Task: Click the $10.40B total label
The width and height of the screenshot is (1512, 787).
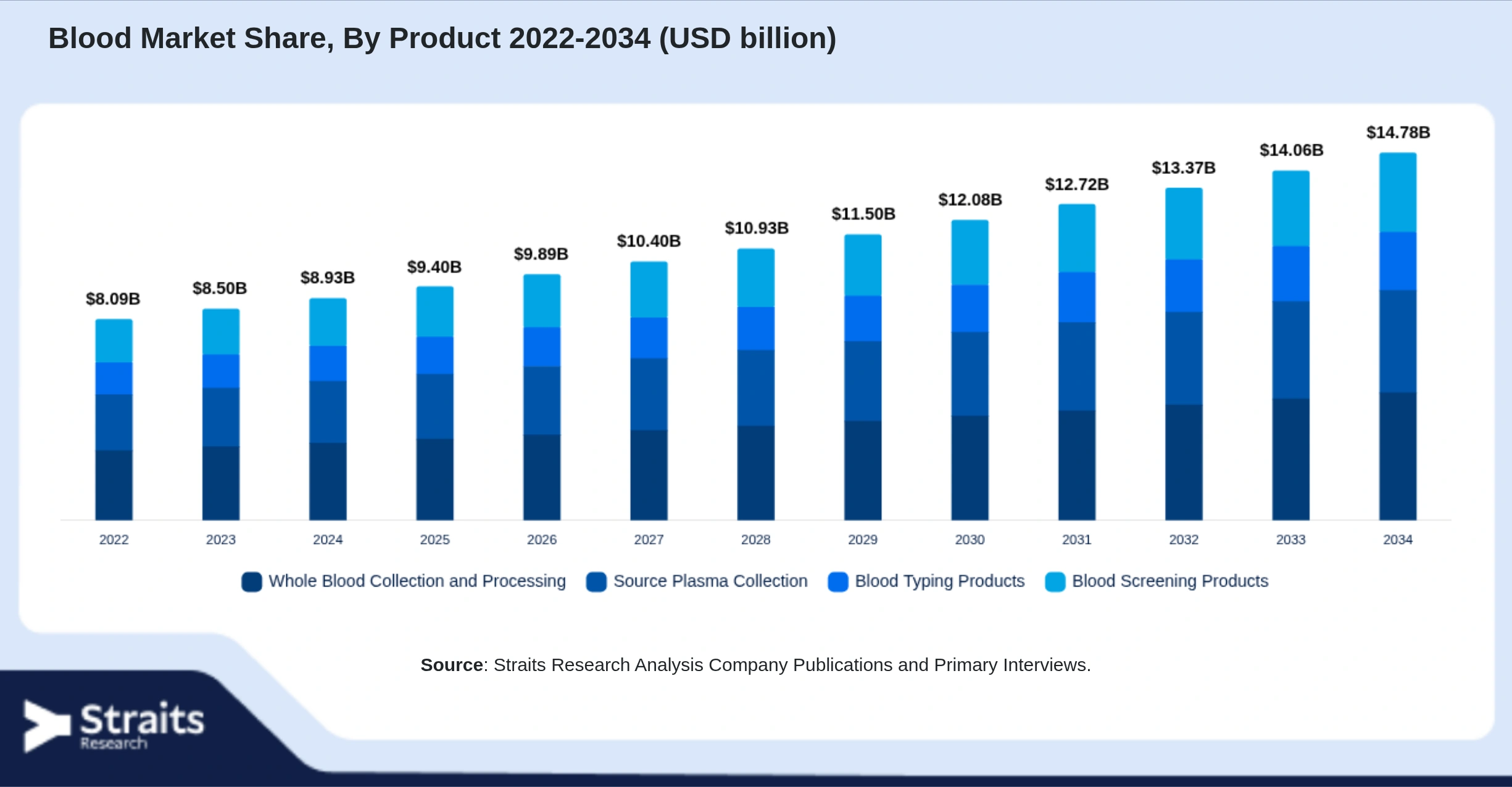Action: 649,241
